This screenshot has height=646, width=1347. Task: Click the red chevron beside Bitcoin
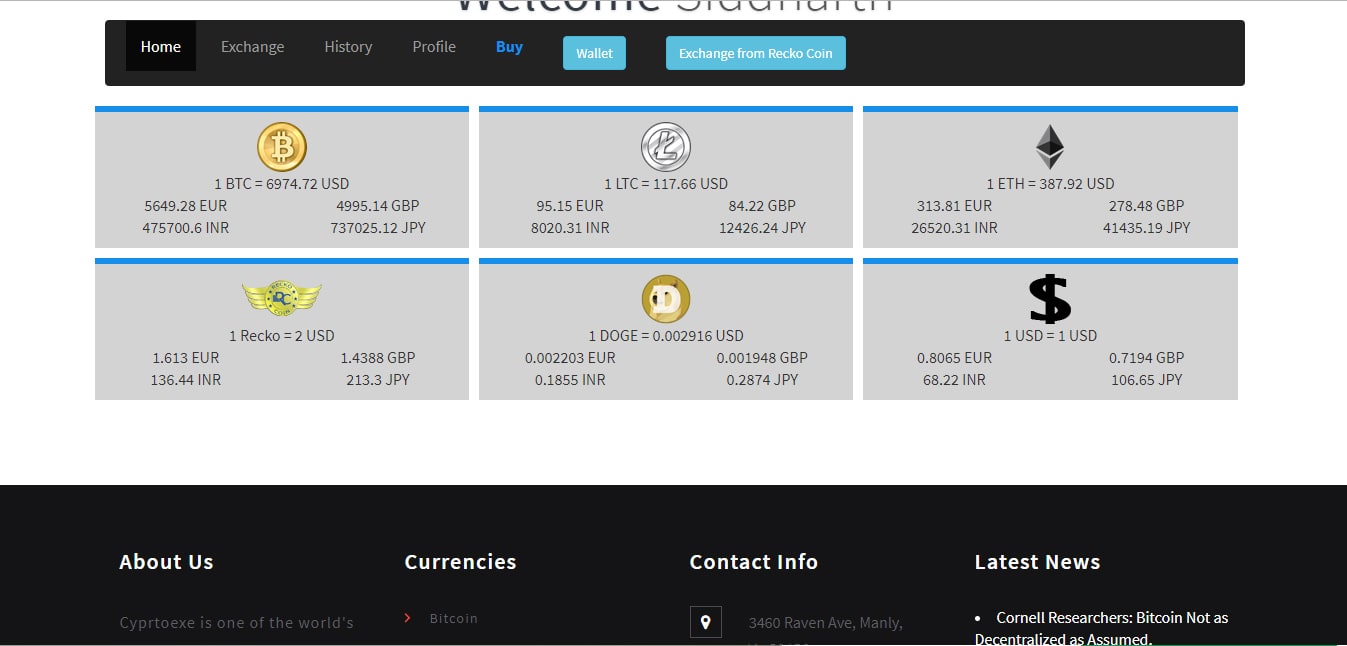pyautogui.click(x=408, y=618)
